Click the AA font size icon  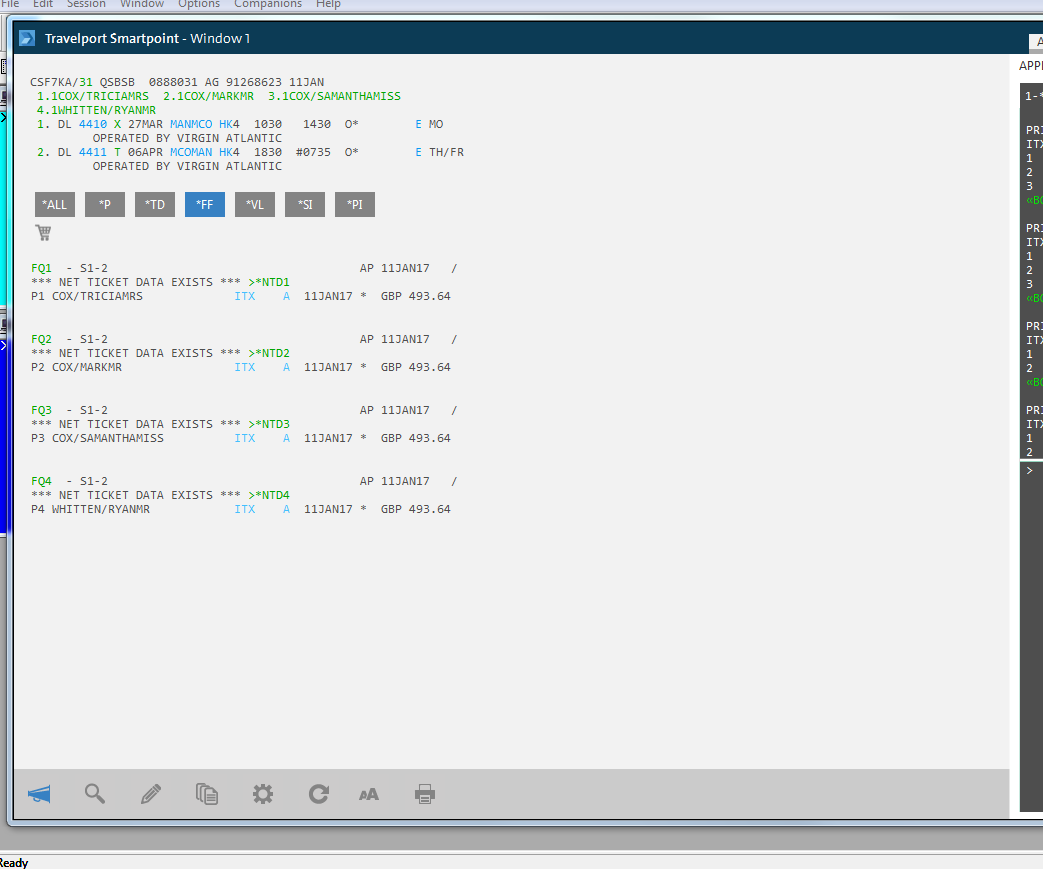tap(369, 794)
